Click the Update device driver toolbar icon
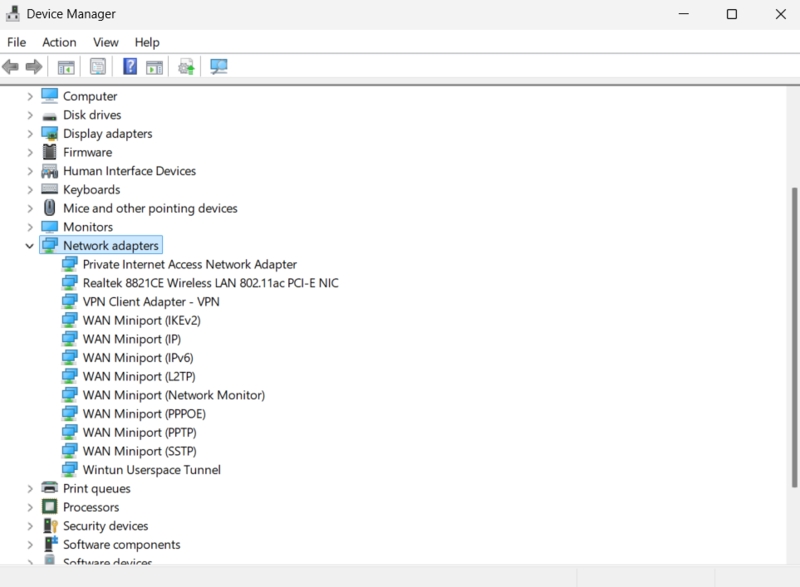 tap(186, 67)
